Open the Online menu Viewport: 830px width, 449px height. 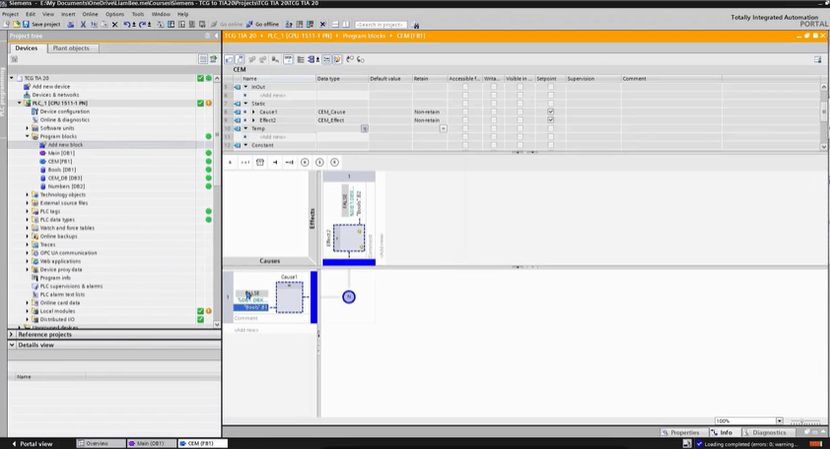point(90,14)
